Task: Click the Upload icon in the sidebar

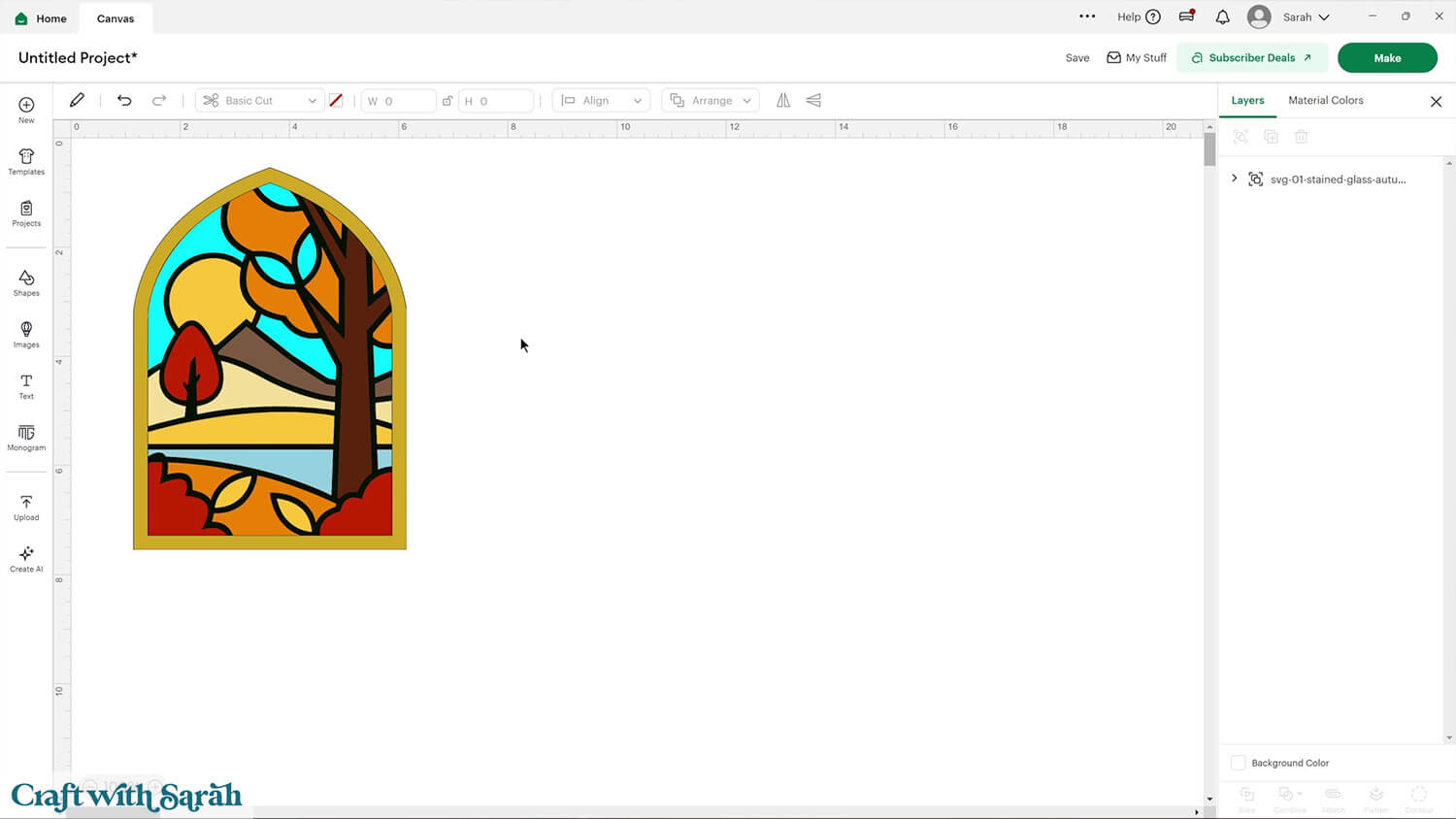Action: click(x=26, y=506)
